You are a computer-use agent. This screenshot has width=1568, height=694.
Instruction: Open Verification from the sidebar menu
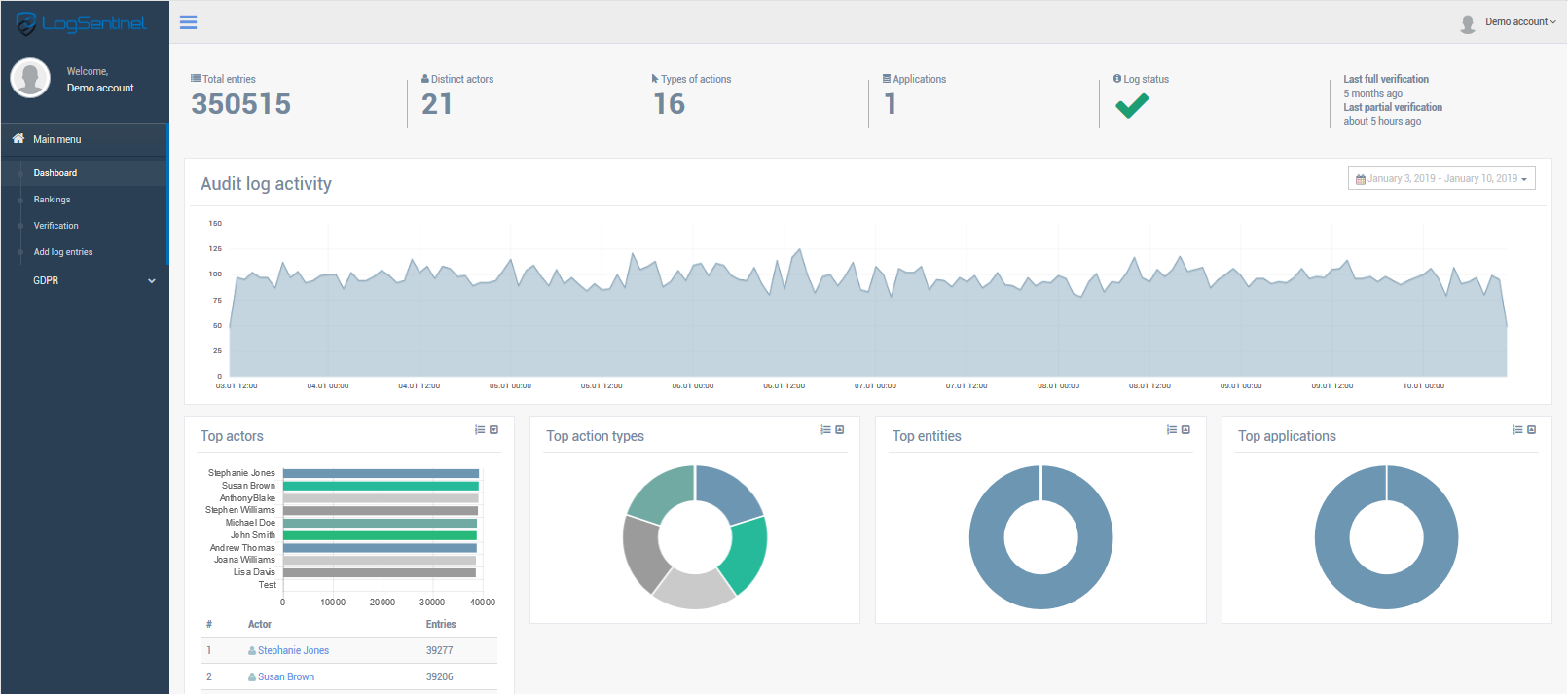[x=56, y=226]
